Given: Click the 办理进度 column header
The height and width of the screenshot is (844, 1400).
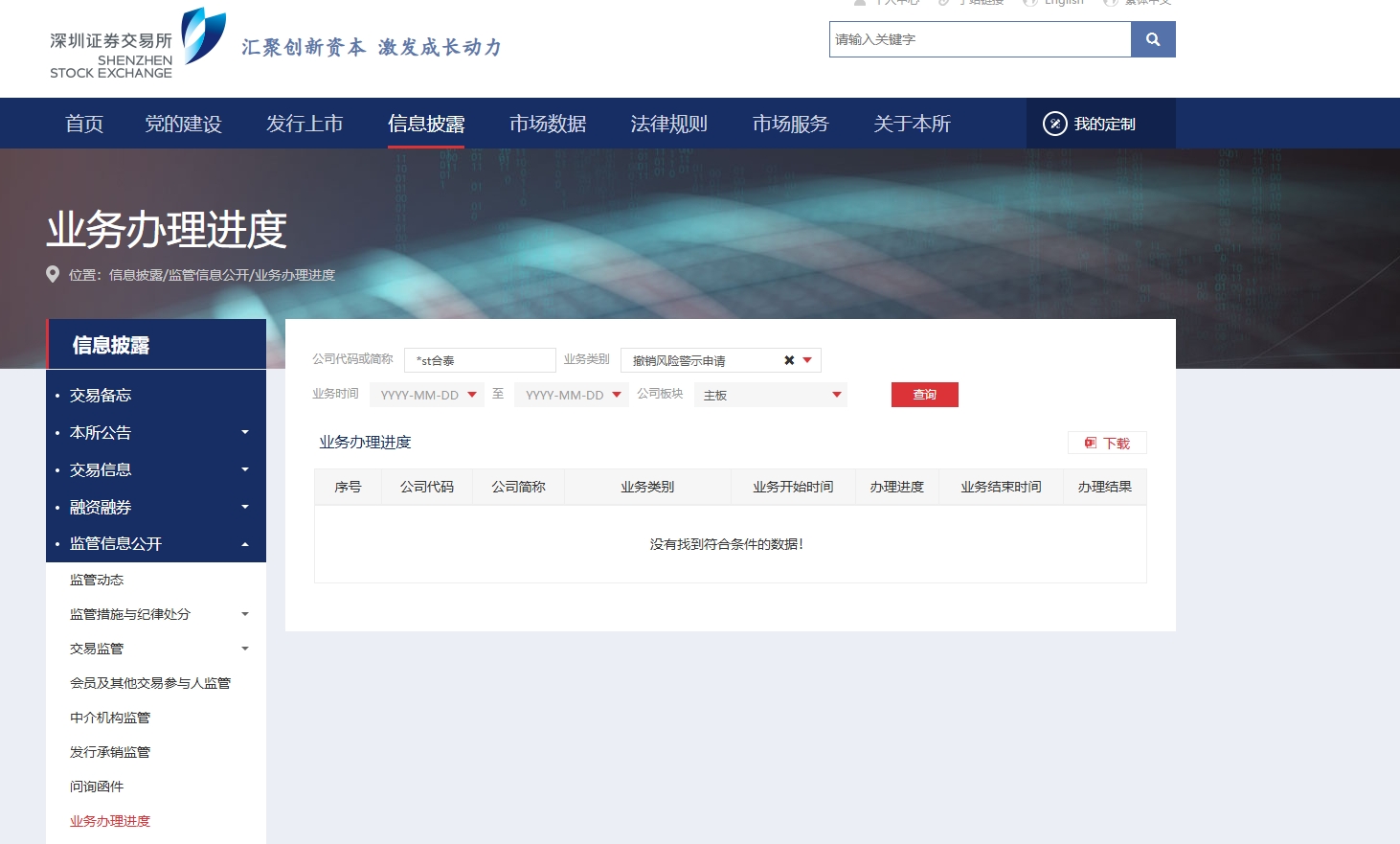Looking at the screenshot, I should [897, 487].
